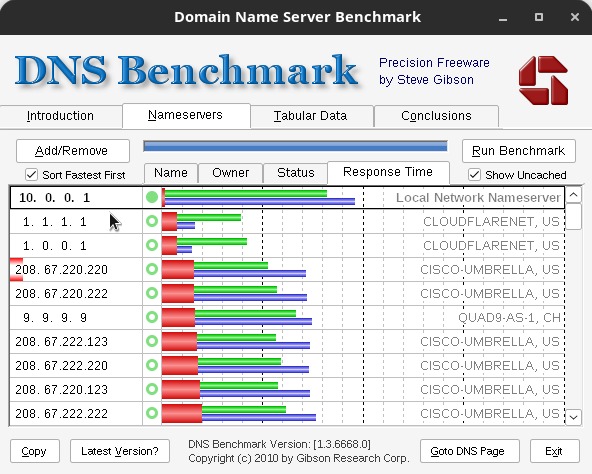Viewport: 592px width, 474px height.
Task: Click the Copy button
Action: pyautogui.click(x=35, y=451)
